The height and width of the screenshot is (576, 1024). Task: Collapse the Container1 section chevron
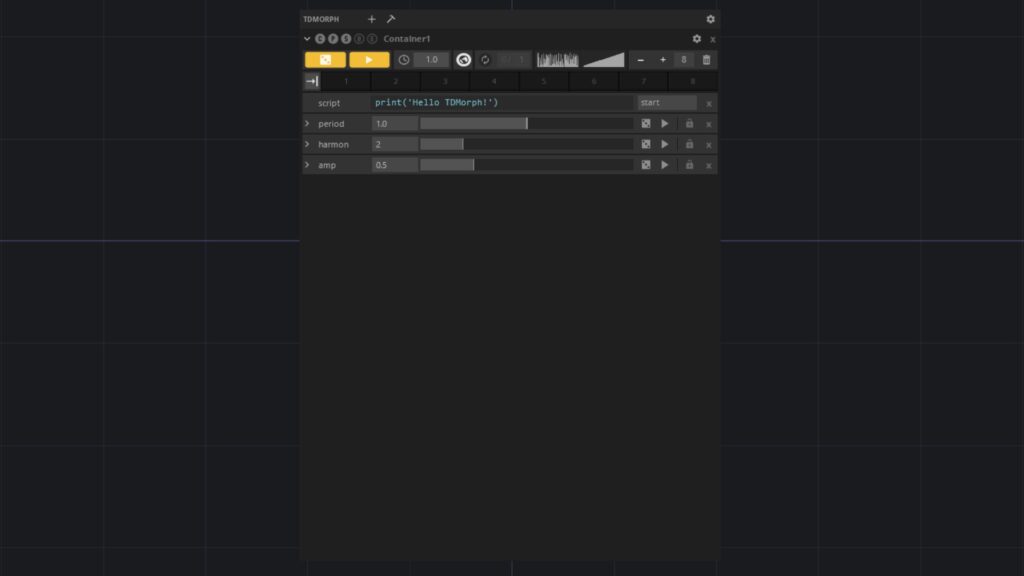(308, 39)
